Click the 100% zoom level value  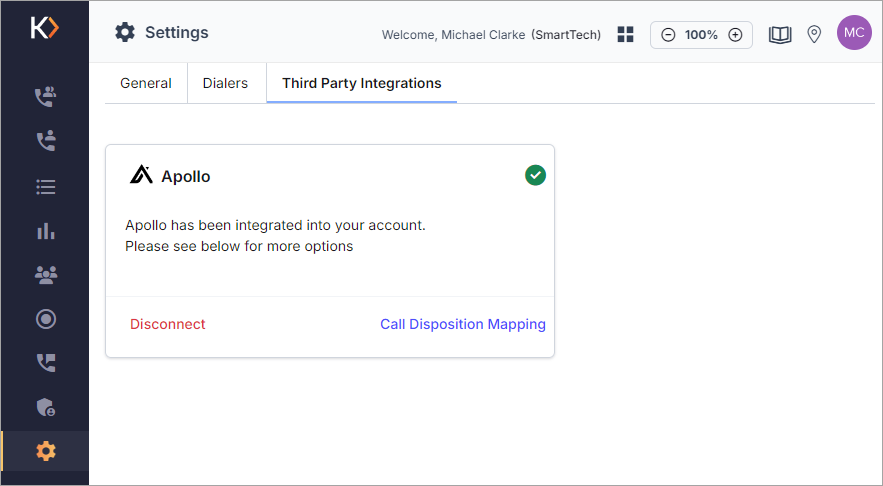click(x=701, y=35)
